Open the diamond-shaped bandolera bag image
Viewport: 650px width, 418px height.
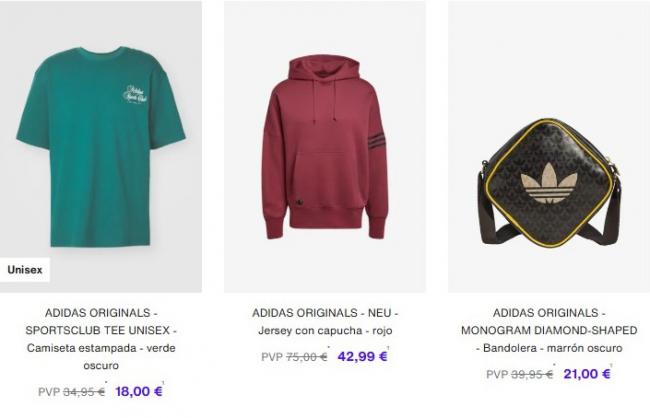(x=549, y=146)
